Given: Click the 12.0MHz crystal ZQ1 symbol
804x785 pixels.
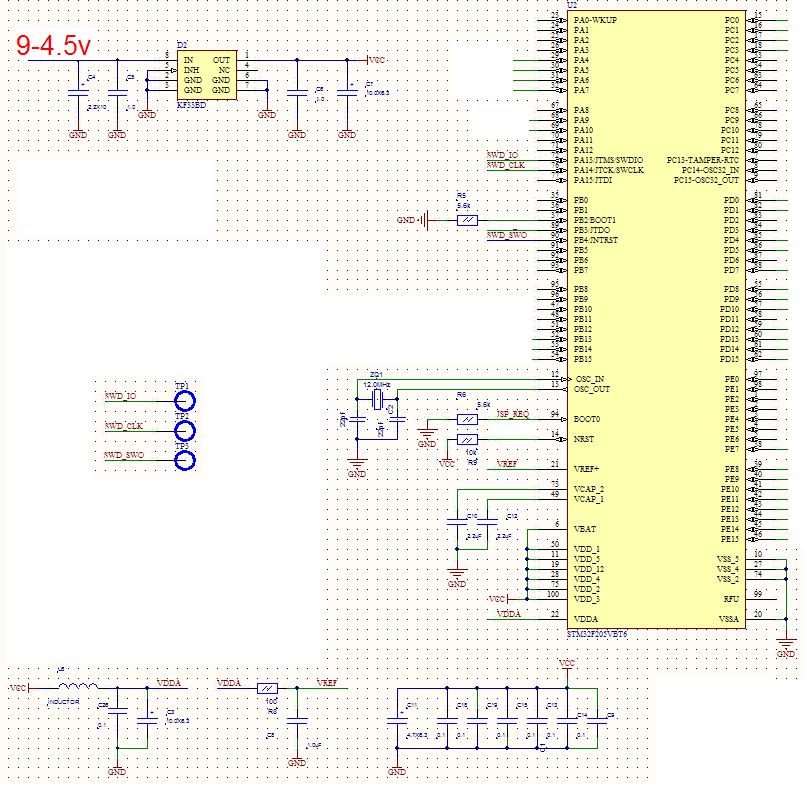Looking at the screenshot, I should click(376, 400).
